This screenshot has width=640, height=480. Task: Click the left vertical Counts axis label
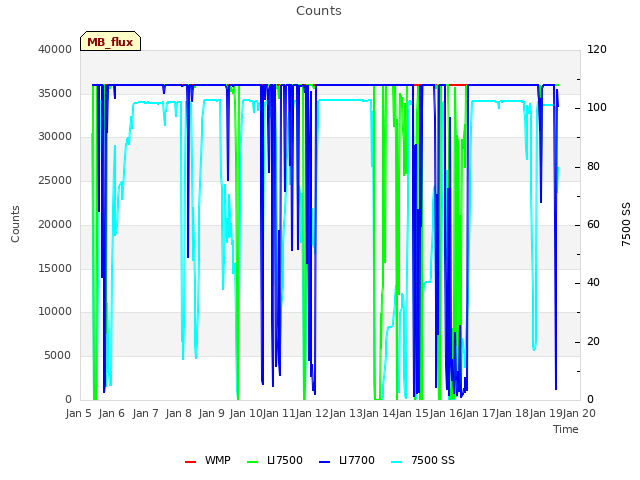pos(15,224)
